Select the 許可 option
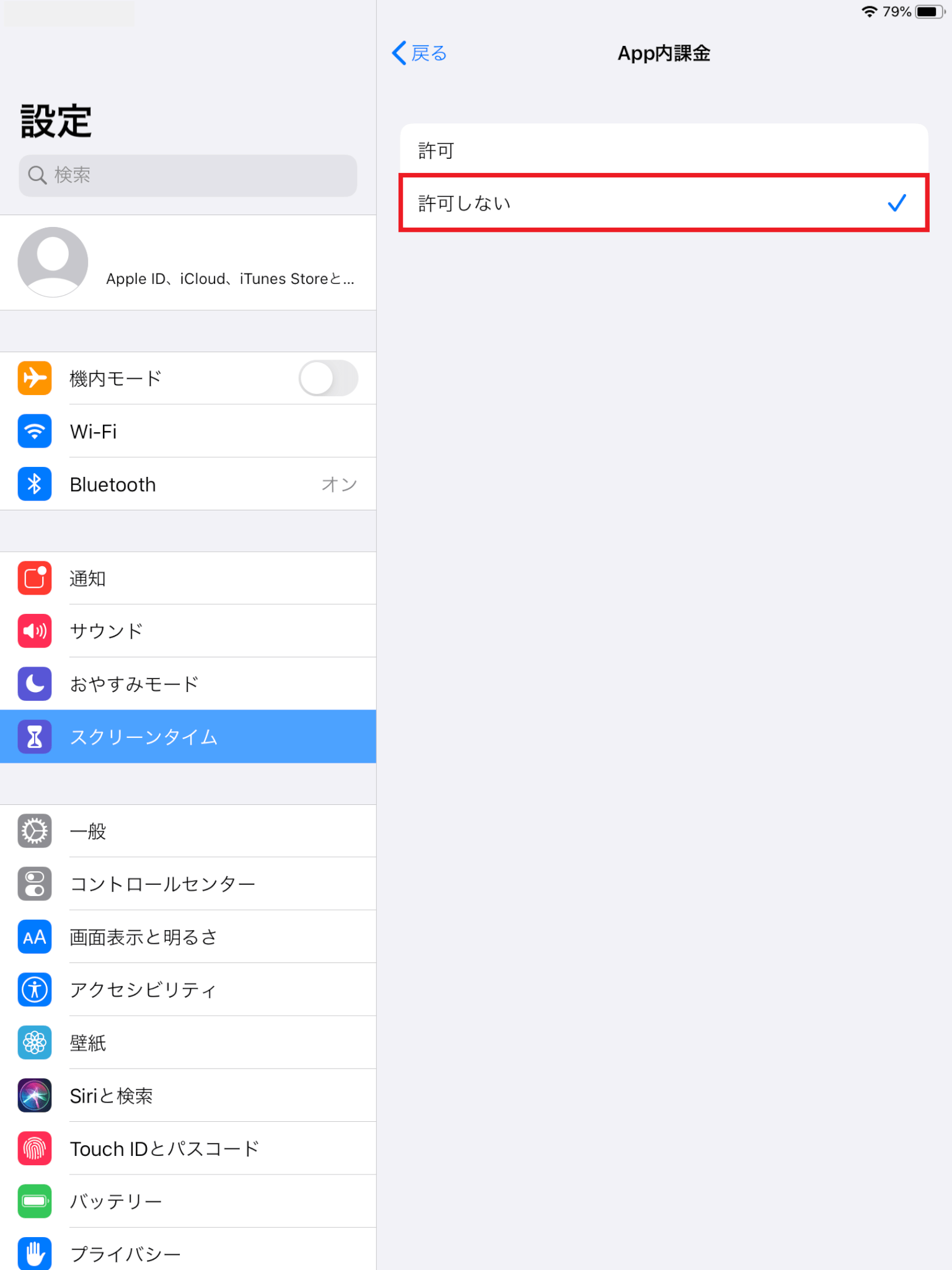 click(x=664, y=150)
